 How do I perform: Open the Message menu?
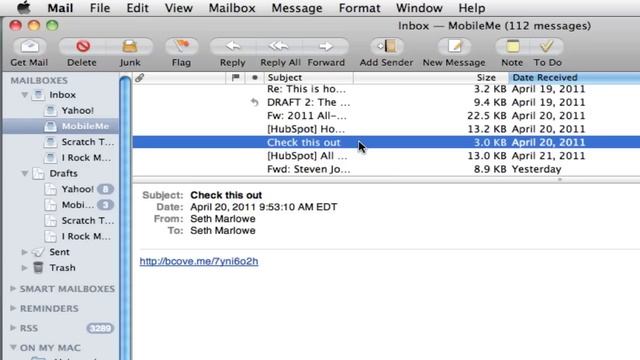click(x=297, y=8)
